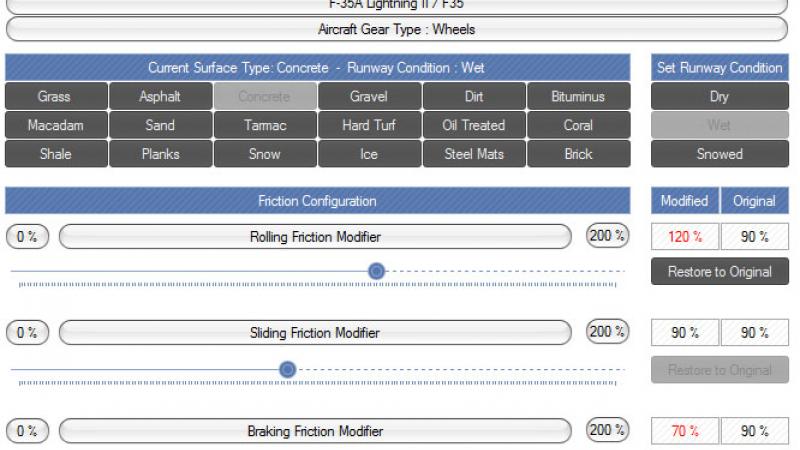Screen dimensions: 800x450
Task: Click the Friction Configuration header
Action: (317, 201)
